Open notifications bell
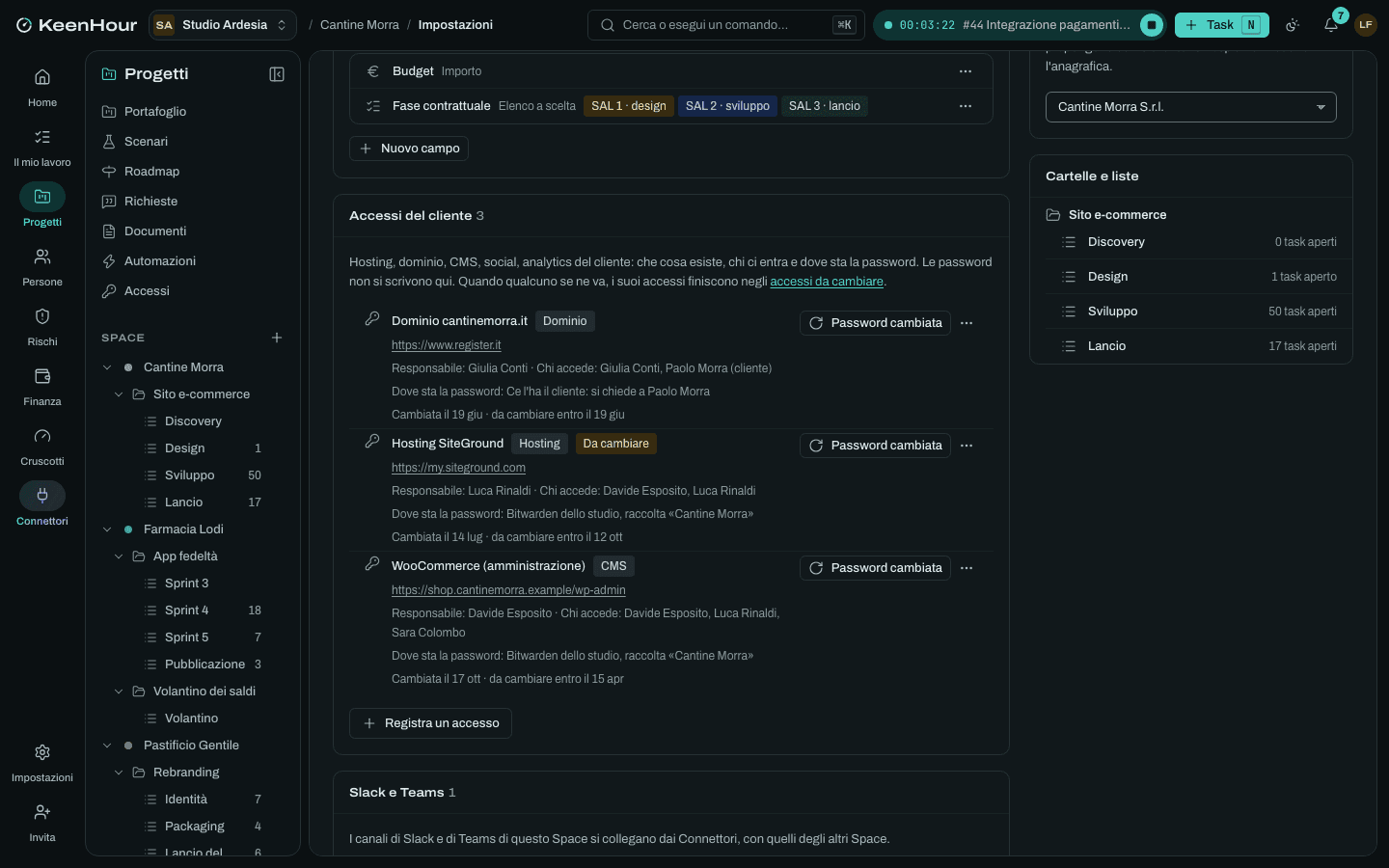Screen dimensions: 1389x868 coord(1331,25)
